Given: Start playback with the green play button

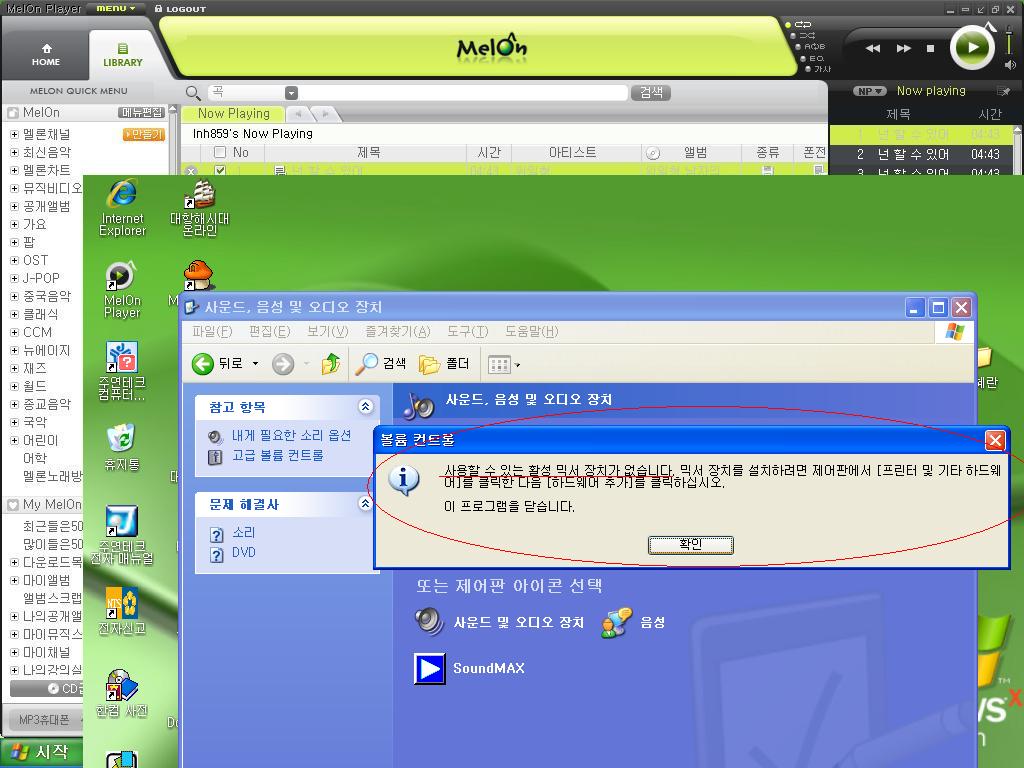Looking at the screenshot, I should [972, 48].
